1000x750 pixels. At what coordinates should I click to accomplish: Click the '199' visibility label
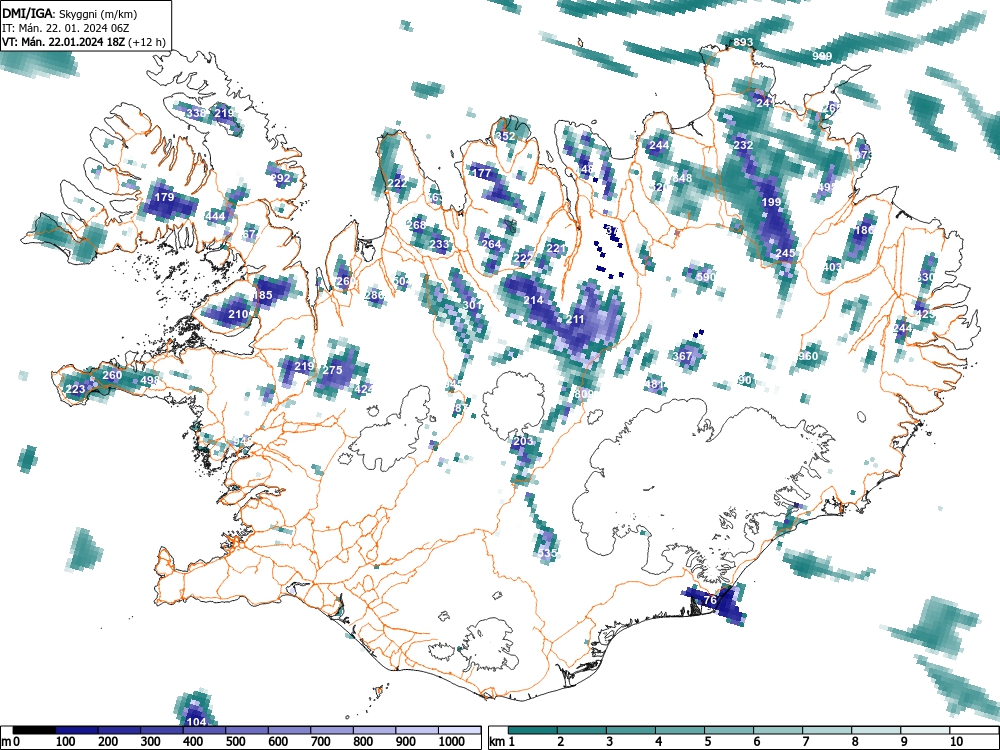pos(771,202)
